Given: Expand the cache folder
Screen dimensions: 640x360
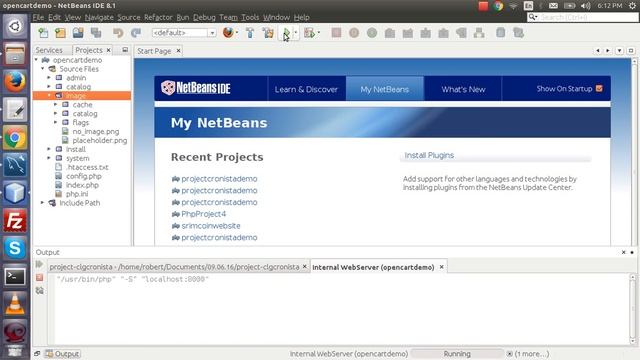Looking at the screenshot, I should pyautogui.click(x=56, y=104).
